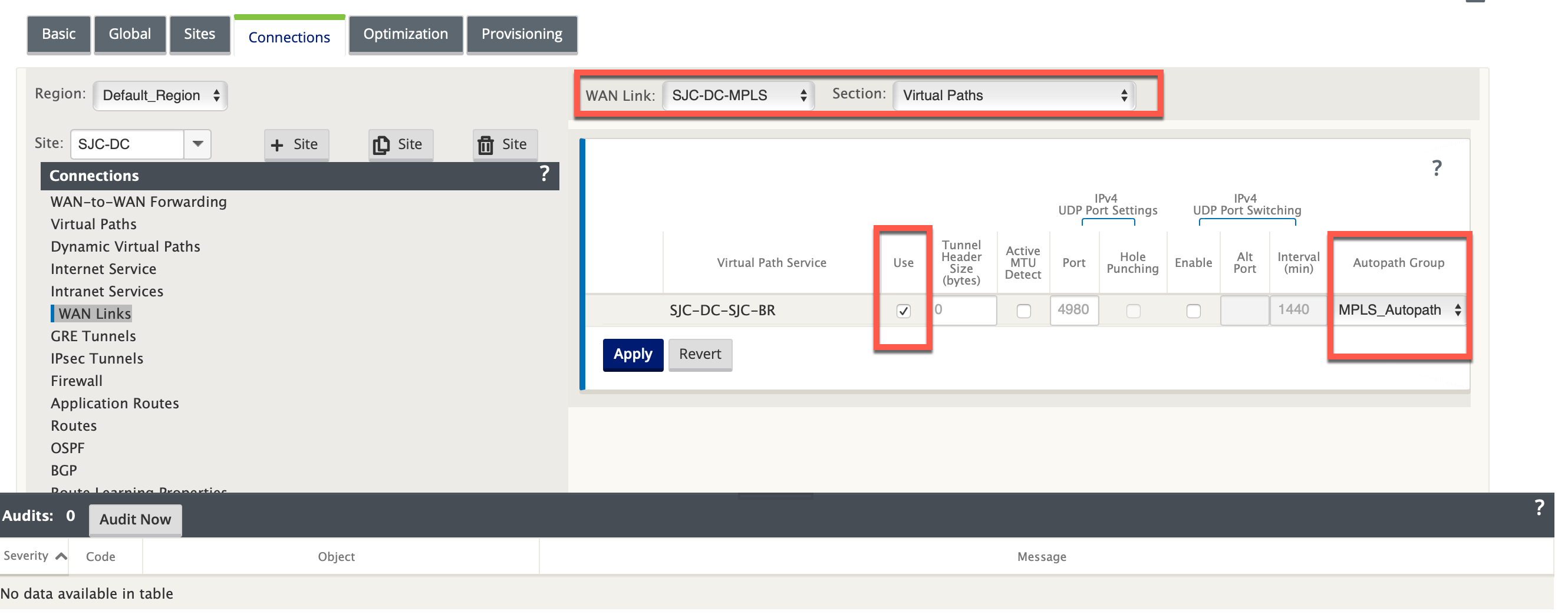Click the Site name field SJC-DC
Viewport: 1568px width, 614px height.
click(x=127, y=144)
